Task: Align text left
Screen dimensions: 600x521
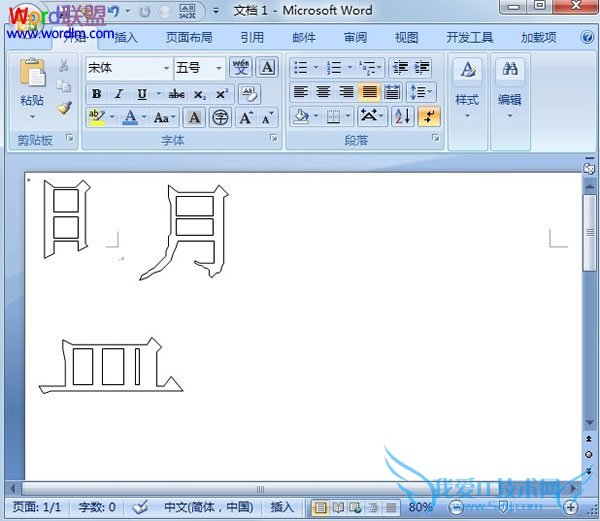Action: click(301, 92)
